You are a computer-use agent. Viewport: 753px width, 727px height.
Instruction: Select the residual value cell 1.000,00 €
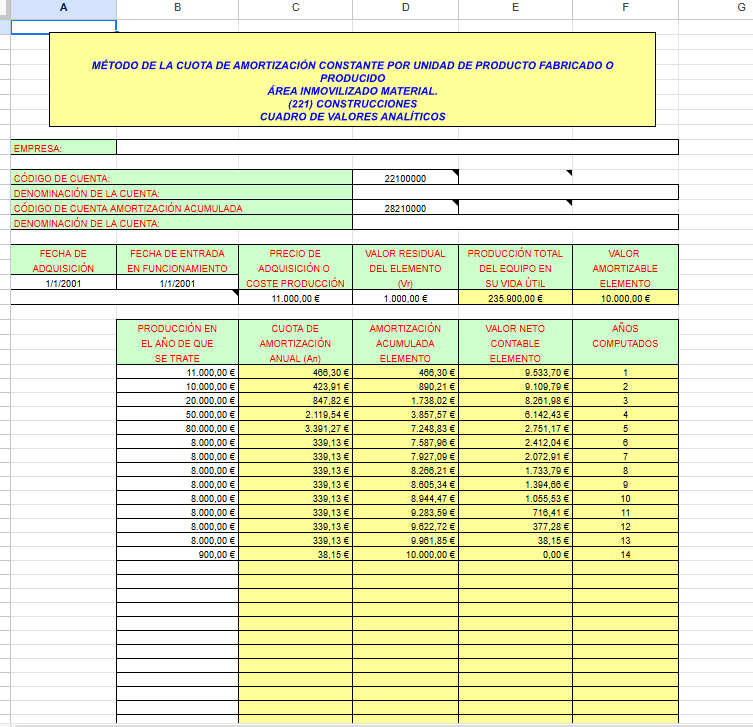pos(405,298)
